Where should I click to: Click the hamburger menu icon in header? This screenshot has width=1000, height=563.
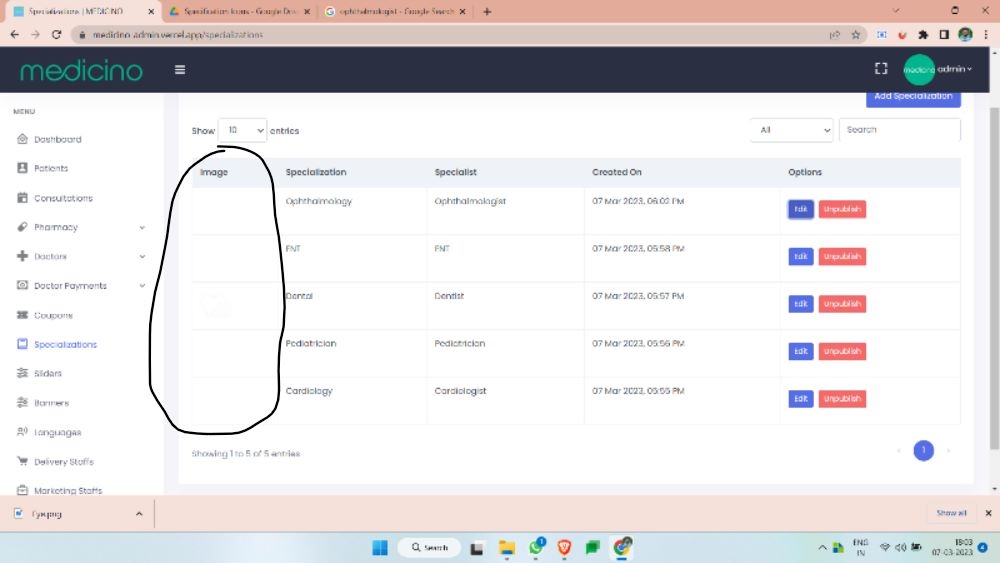coord(180,70)
